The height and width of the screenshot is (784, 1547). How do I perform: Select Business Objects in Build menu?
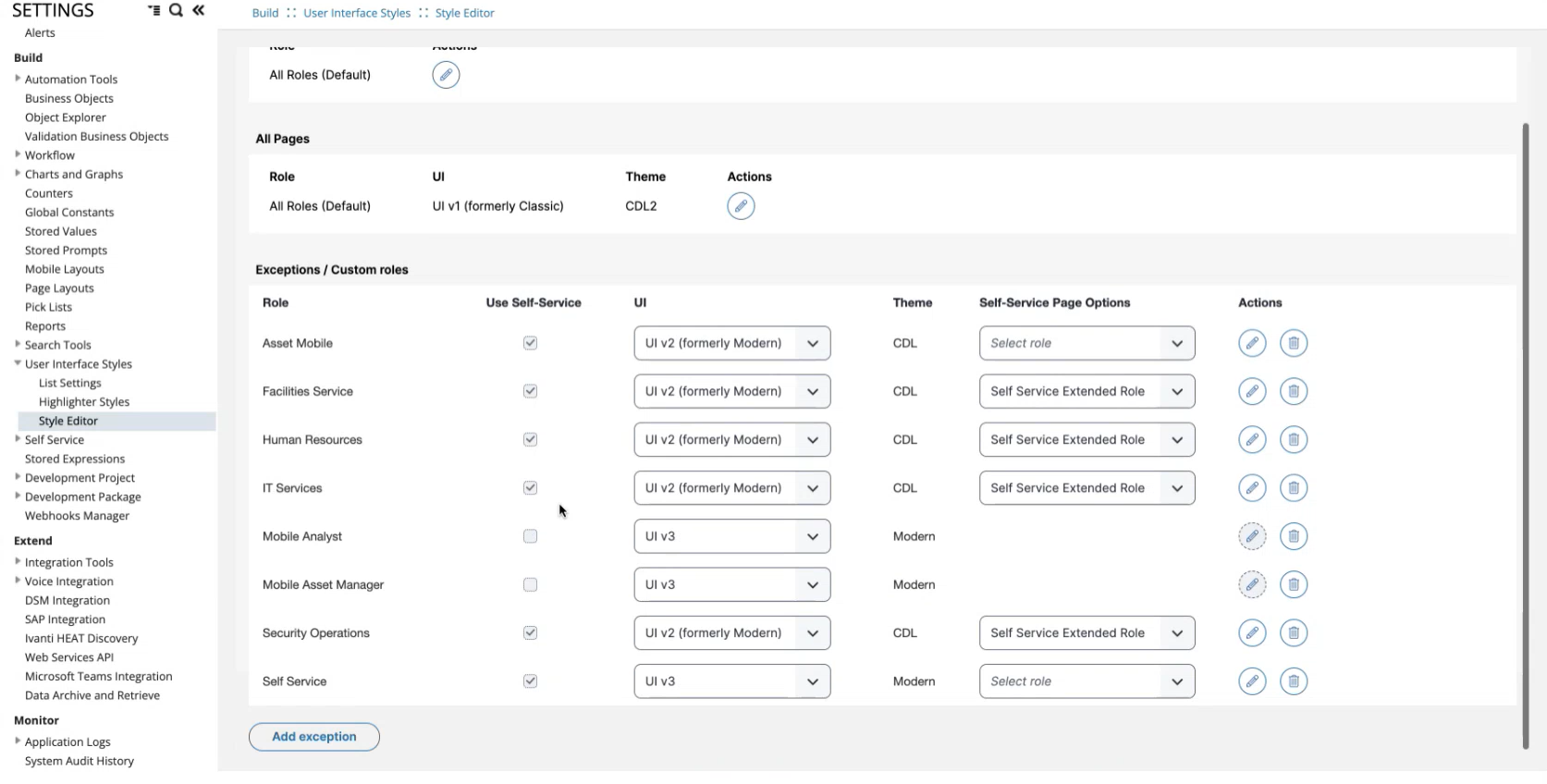69,99
